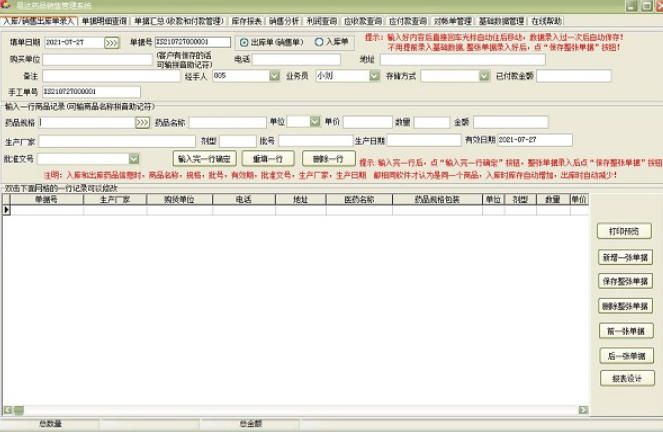Click the horizontal scrollbar thumb of grid
This screenshot has height=432, width=663.
coord(19,410)
